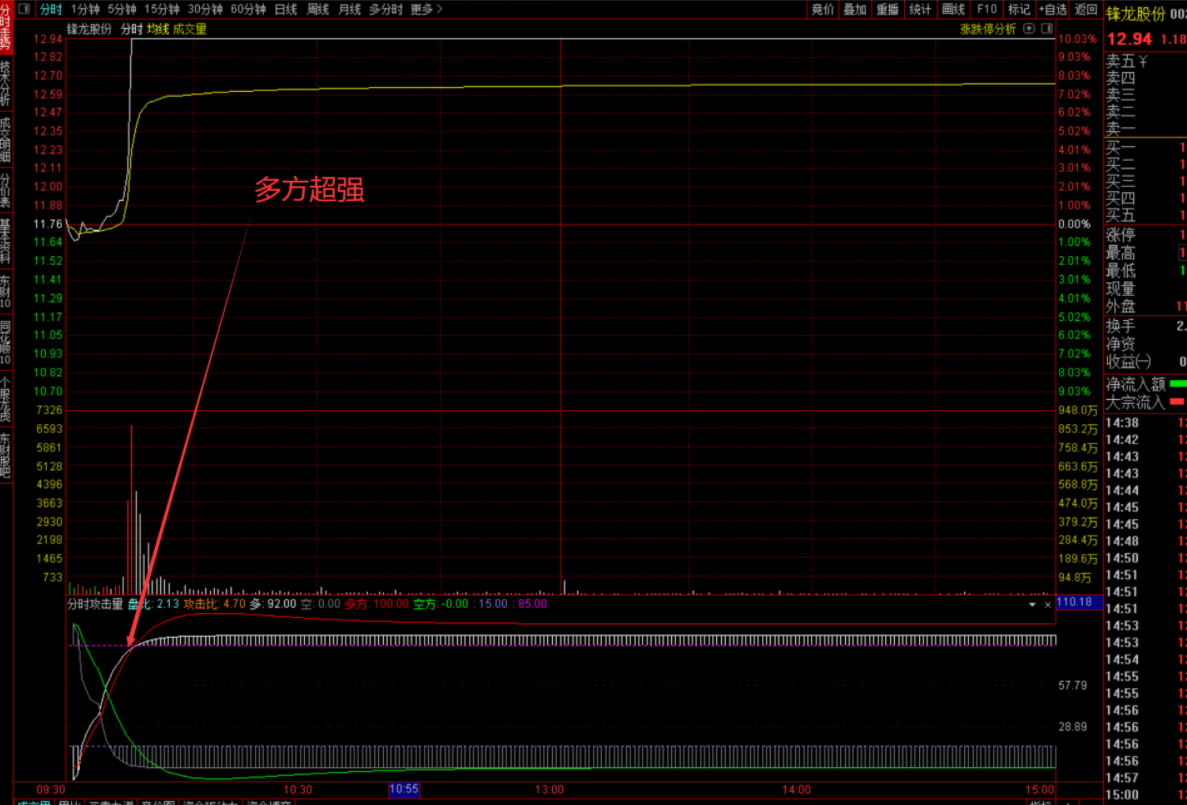The width and height of the screenshot is (1187, 805).
Task: Toggle the 成交量 volume display
Action: 190,29
